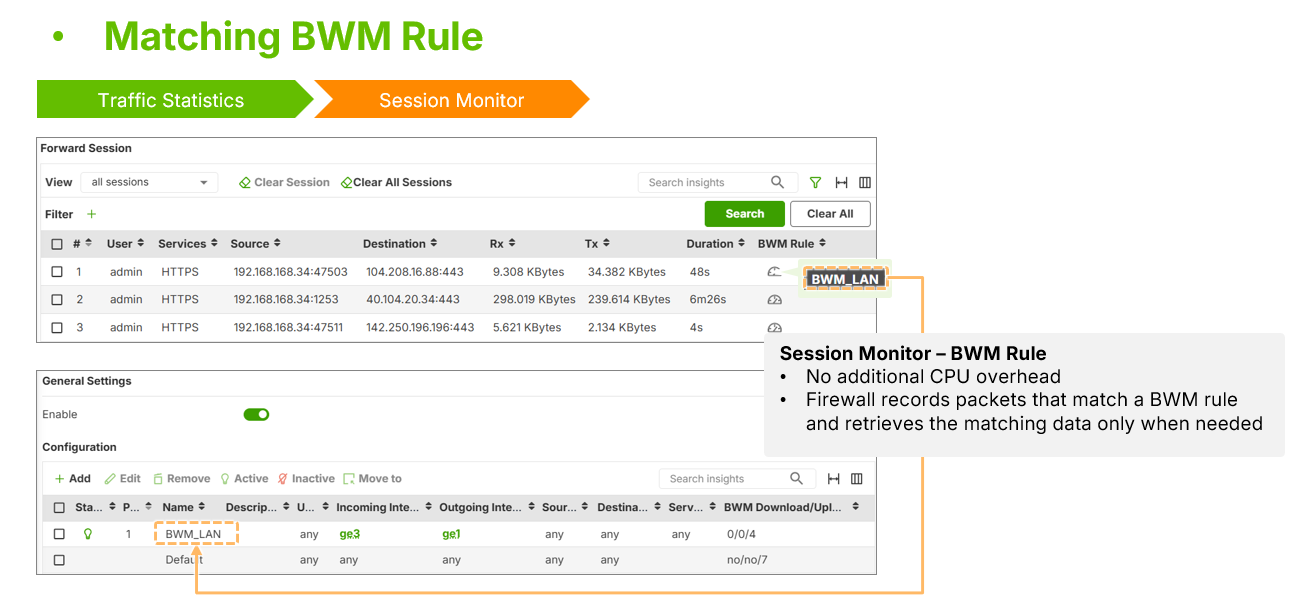1298x612 pixels.
Task: Click the Edit pencil icon
Action: 110,479
